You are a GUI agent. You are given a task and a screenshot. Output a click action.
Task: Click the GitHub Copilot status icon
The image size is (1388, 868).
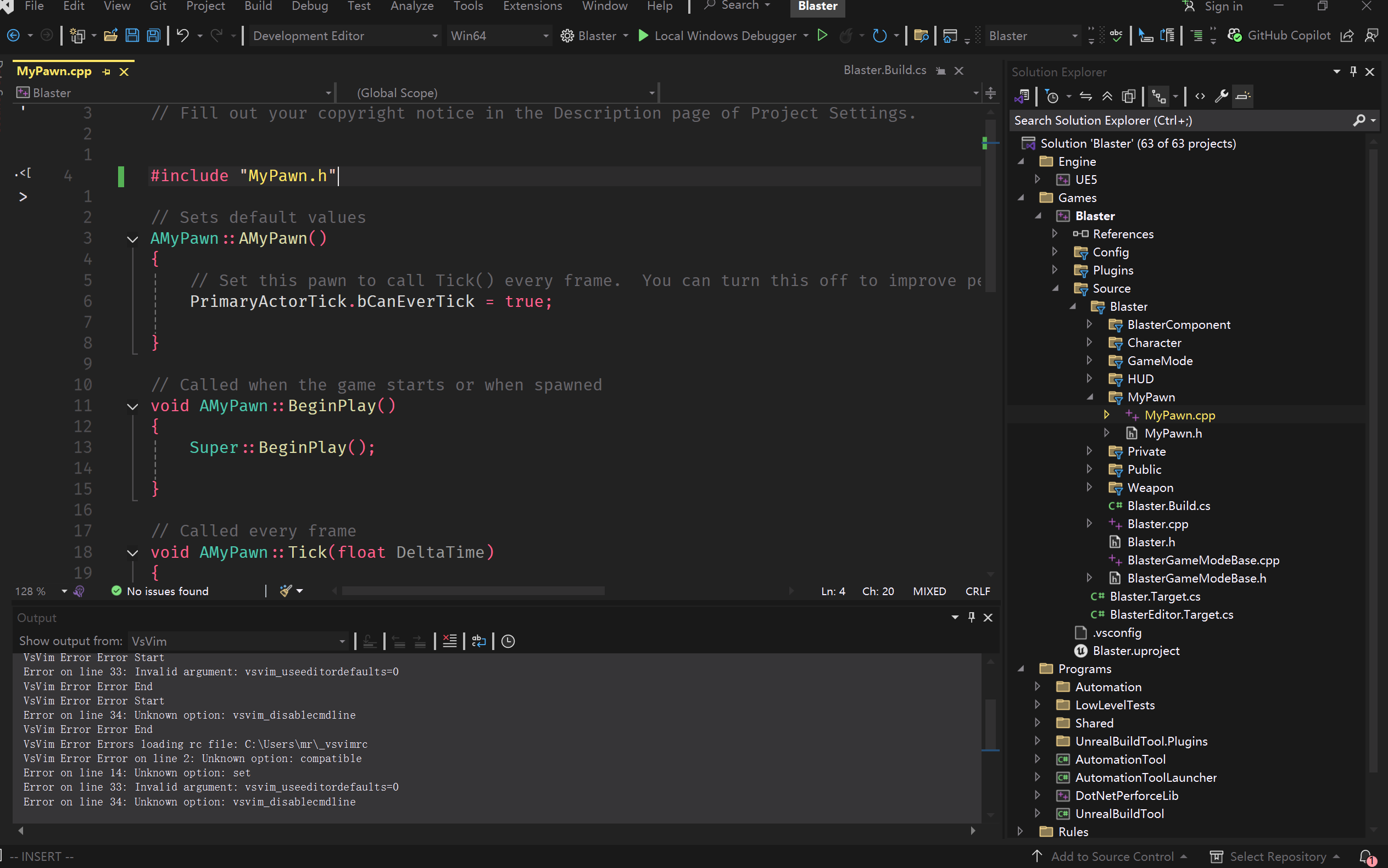pos(1234,36)
